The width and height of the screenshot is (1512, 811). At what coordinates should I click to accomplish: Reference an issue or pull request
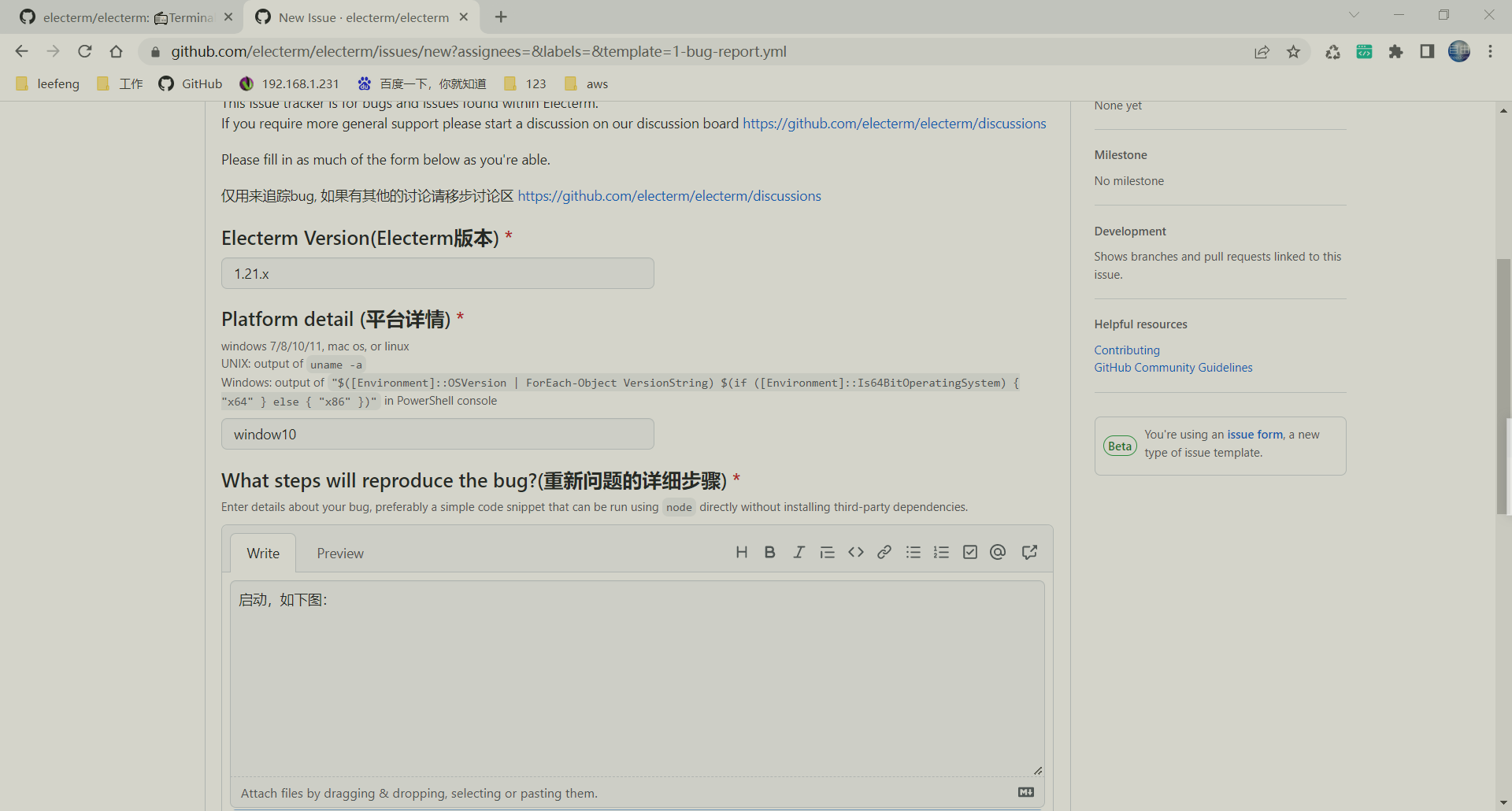tap(1029, 552)
